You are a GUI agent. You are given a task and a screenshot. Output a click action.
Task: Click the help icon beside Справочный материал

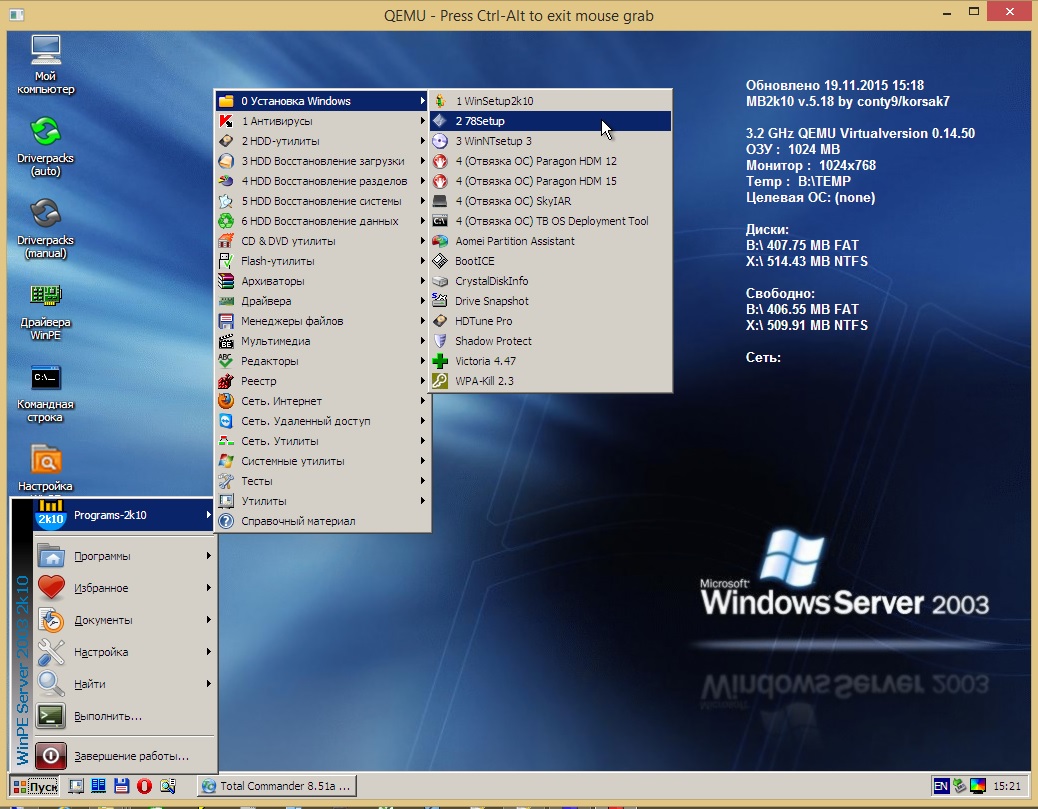point(226,521)
